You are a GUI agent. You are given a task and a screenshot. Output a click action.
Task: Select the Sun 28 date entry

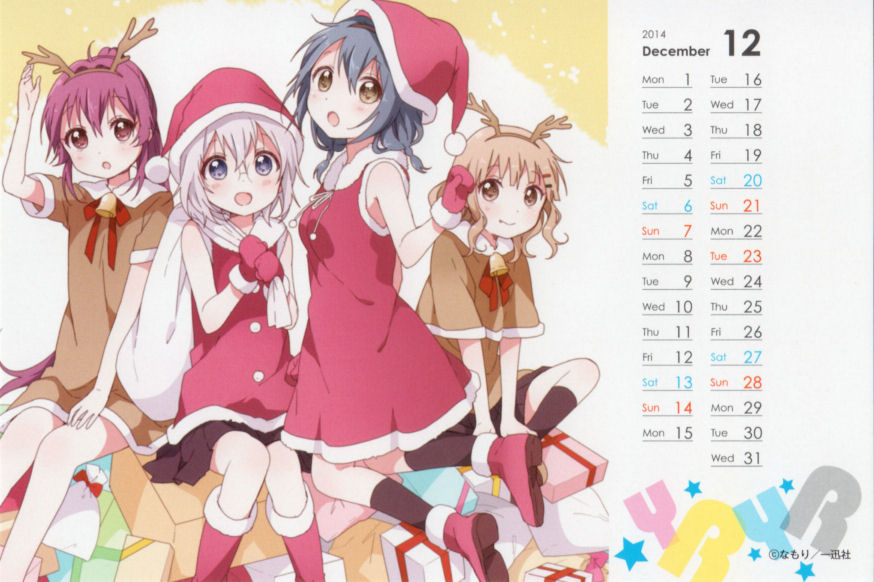pos(736,382)
